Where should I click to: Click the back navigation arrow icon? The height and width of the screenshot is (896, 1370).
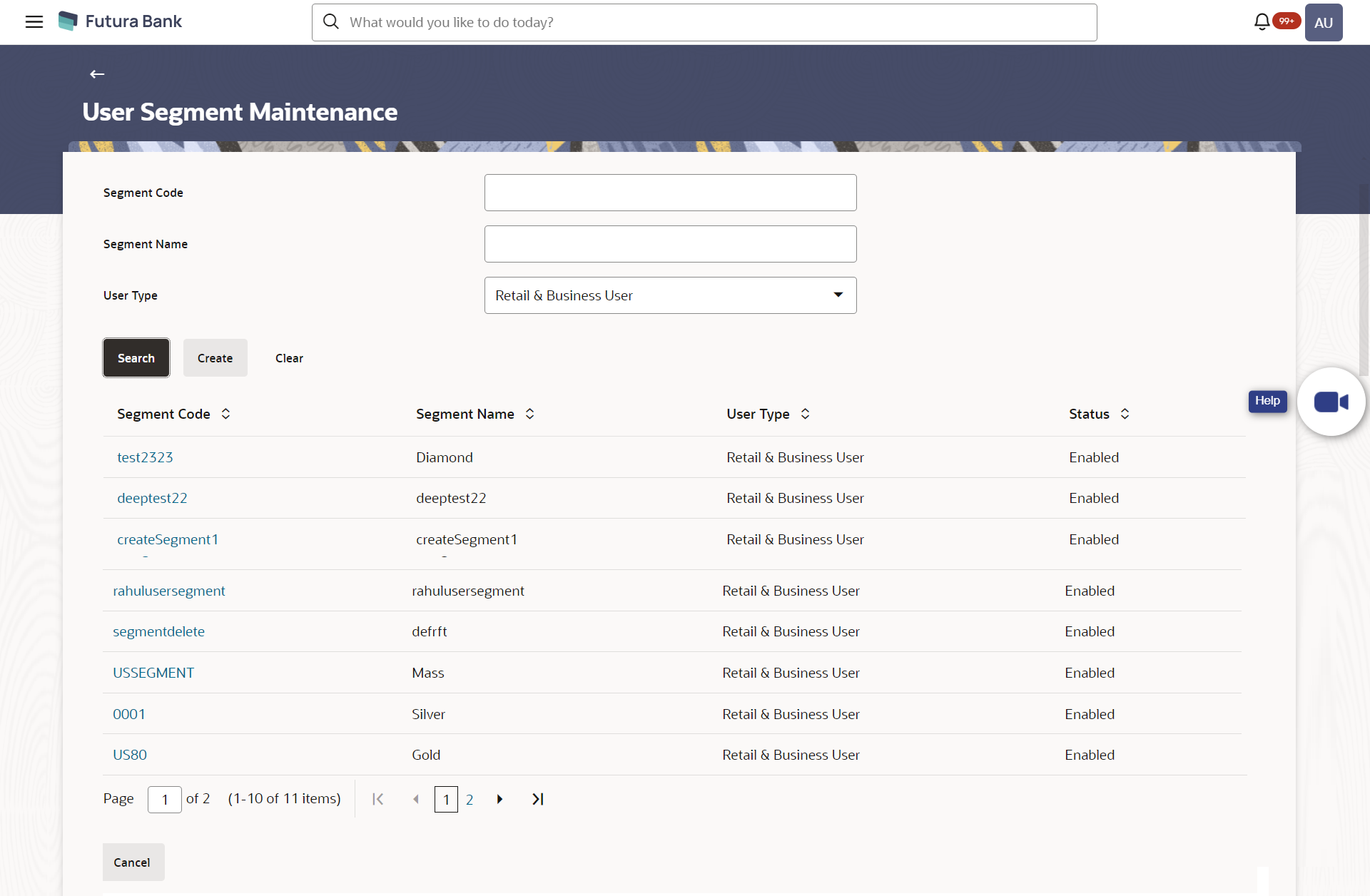(x=97, y=74)
